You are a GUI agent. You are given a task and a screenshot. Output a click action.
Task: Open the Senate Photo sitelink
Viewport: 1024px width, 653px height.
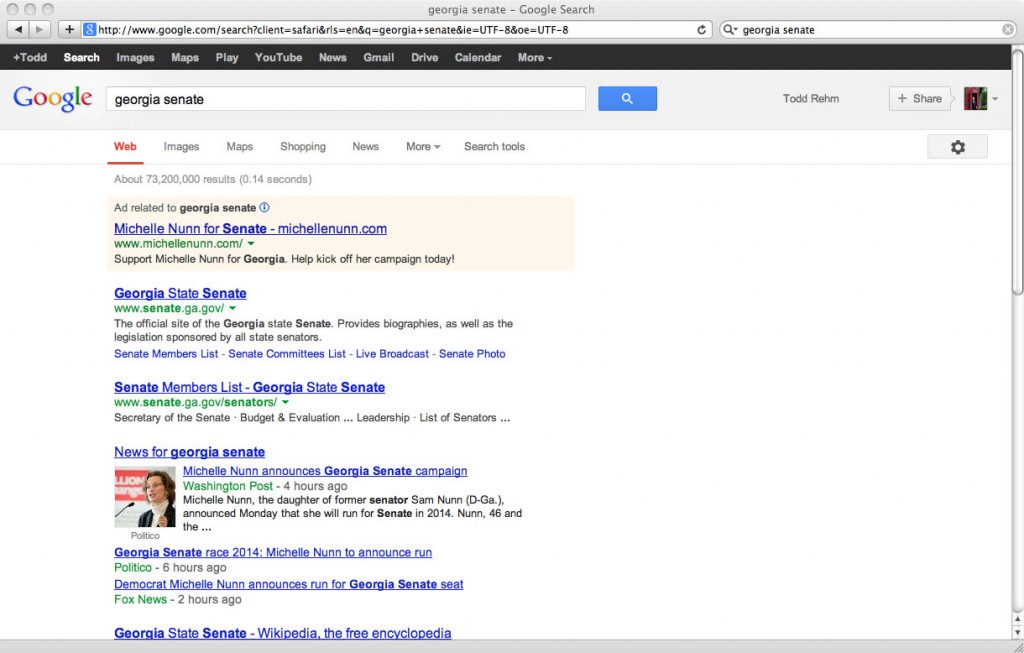(472, 354)
